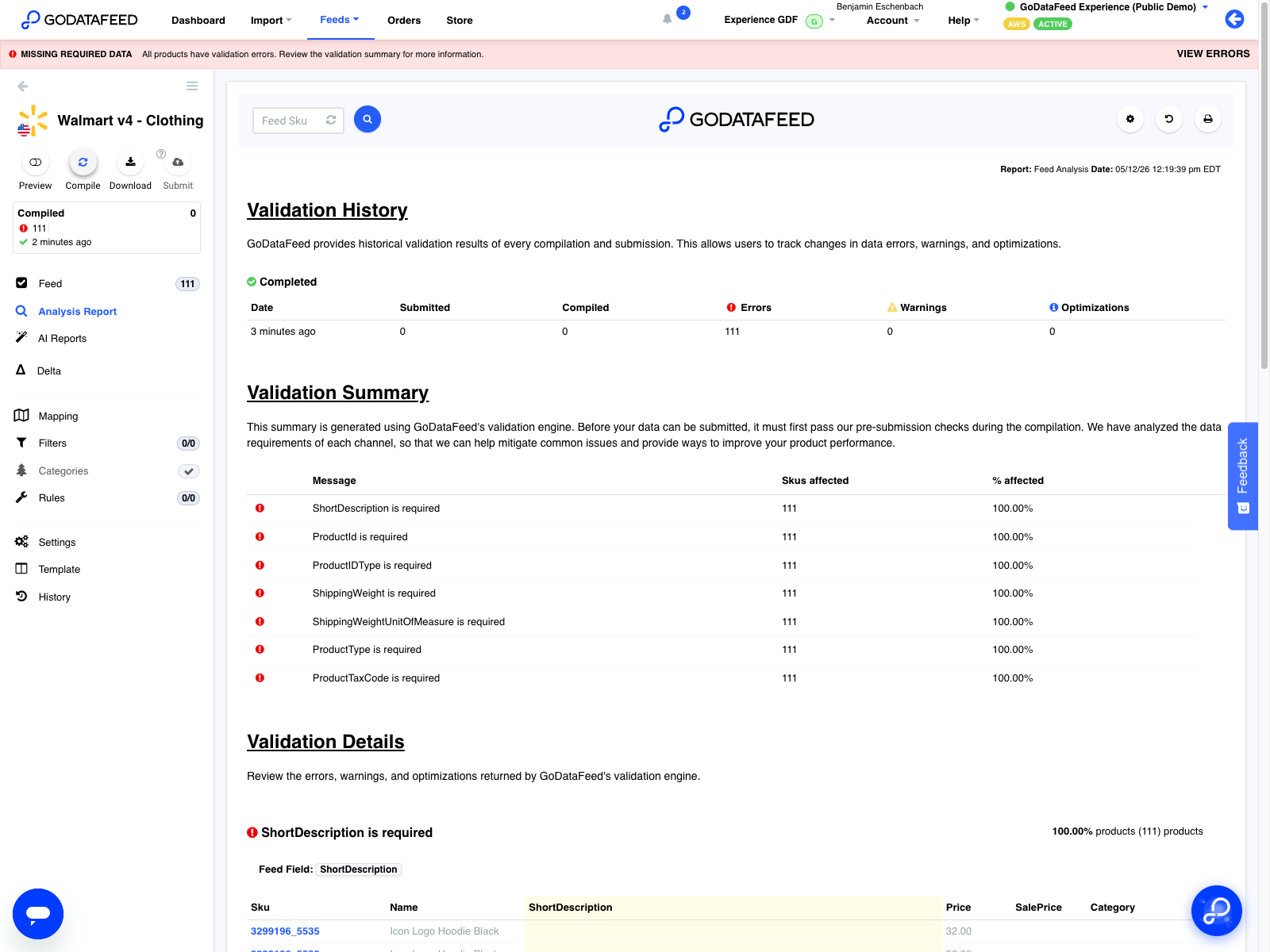Click the Submit cloud icon
This screenshot has width=1270, height=952.
tap(178, 162)
